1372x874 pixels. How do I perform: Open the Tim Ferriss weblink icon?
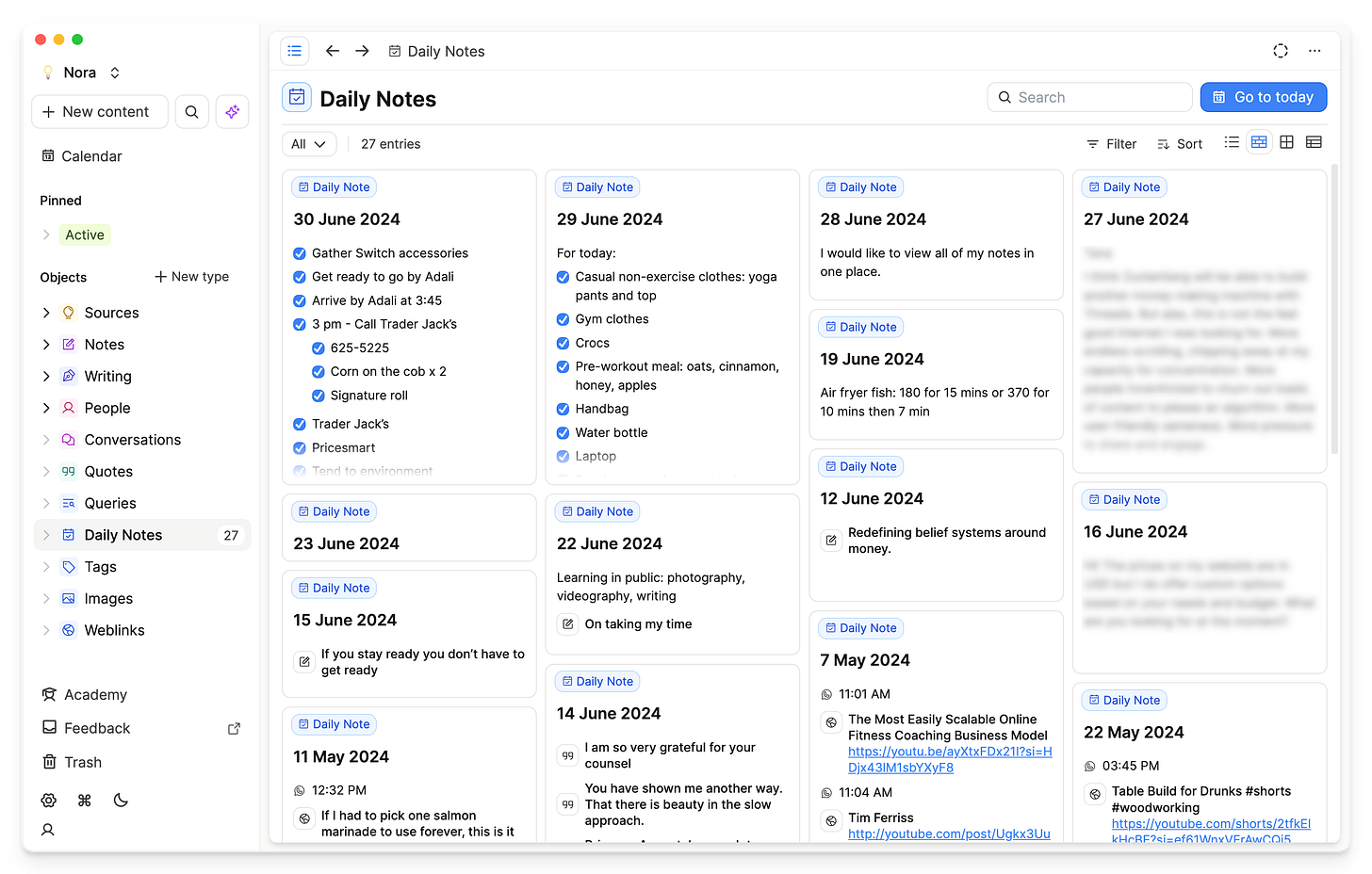(x=831, y=821)
